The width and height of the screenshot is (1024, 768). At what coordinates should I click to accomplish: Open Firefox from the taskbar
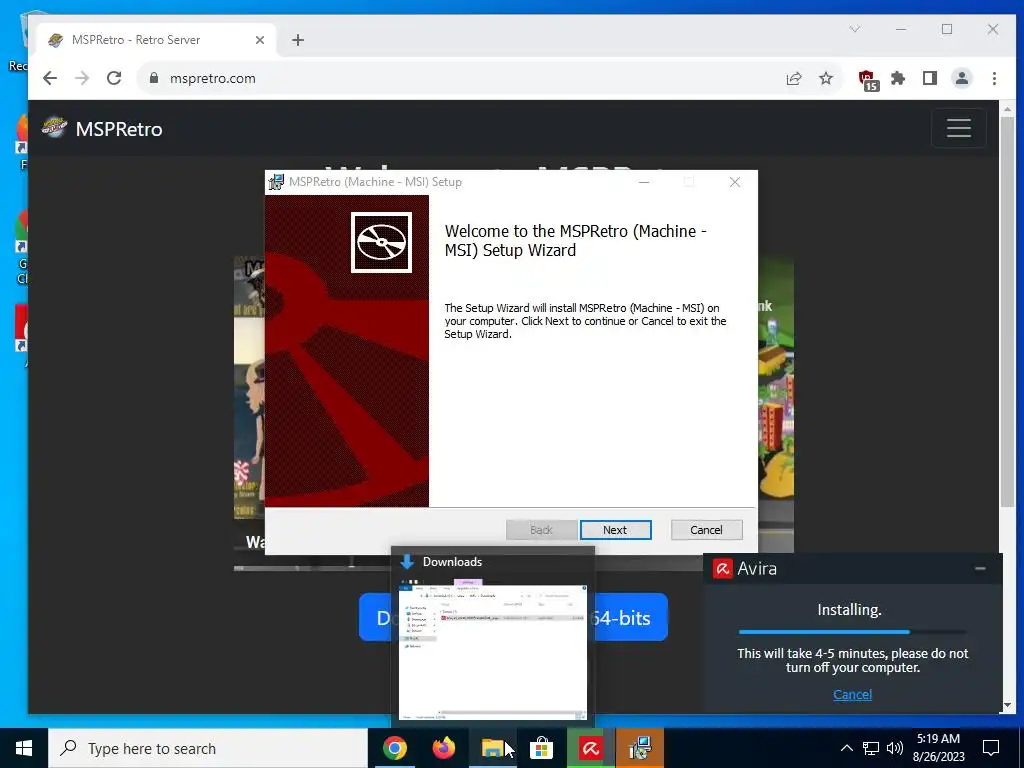pyautogui.click(x=444, y=748)
